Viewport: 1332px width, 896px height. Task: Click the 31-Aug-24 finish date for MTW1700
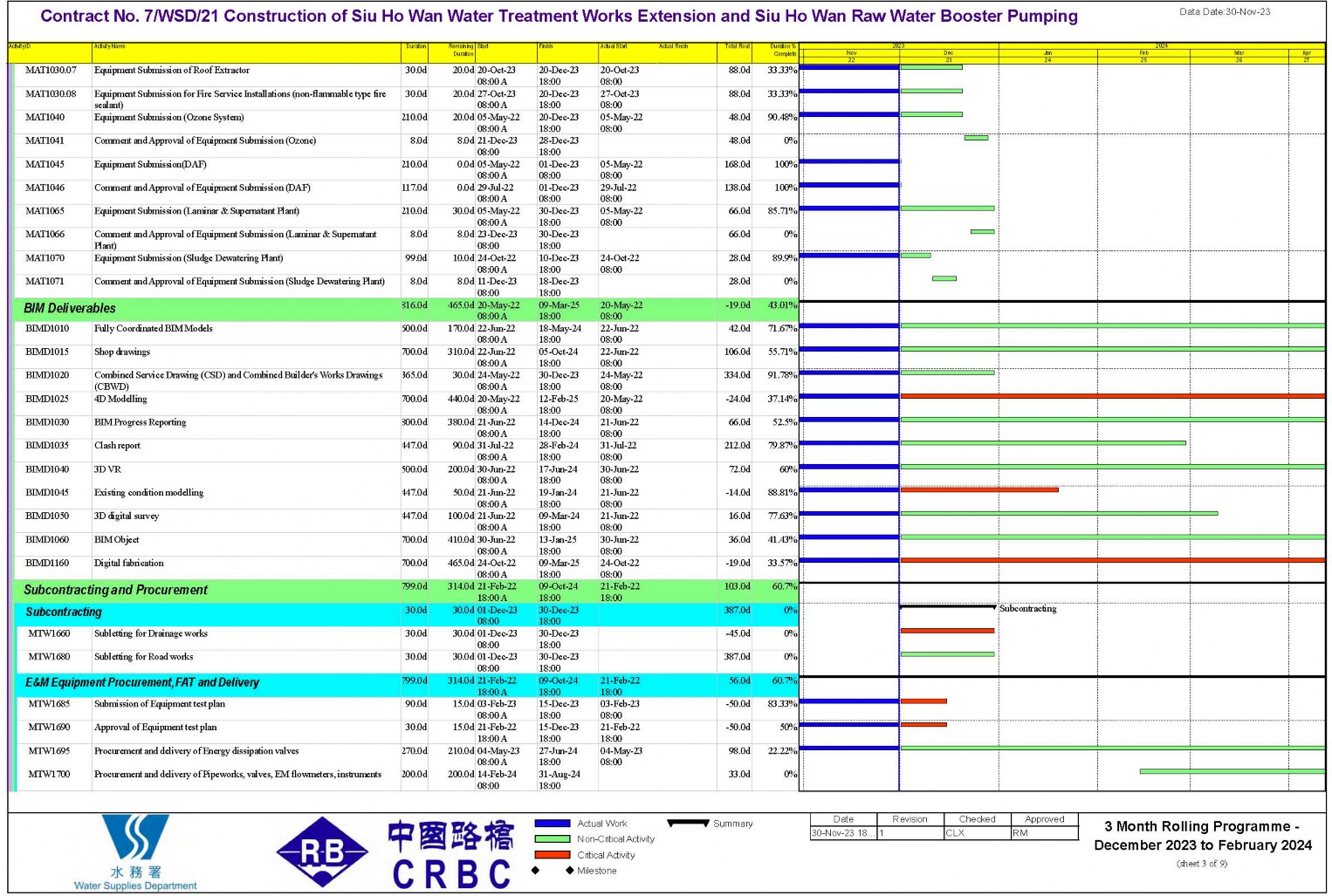click(560, 775)
